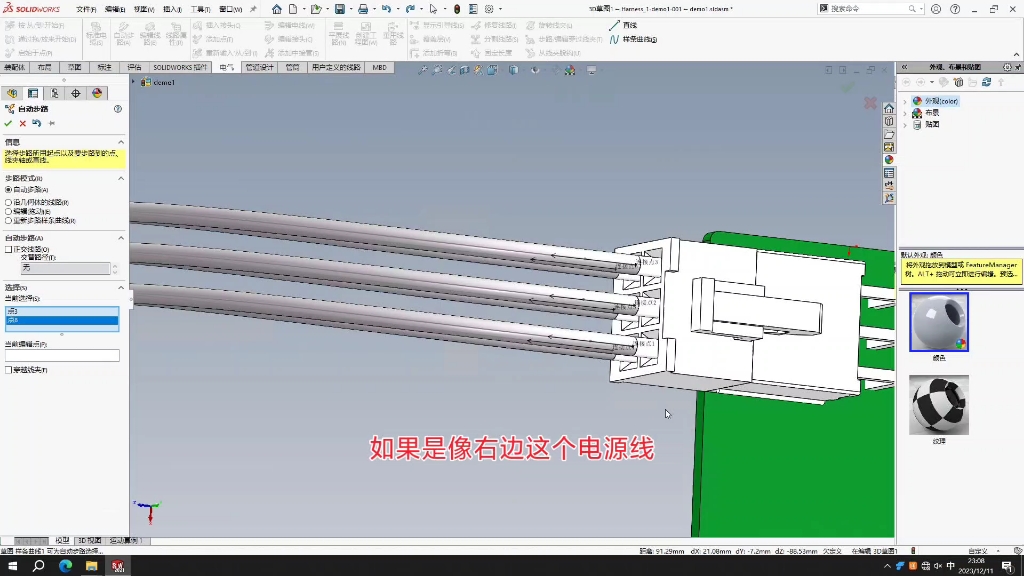Viewport: 1024px width, 576px height.
Task: Select the 自动步路 radio button
Action: 10,190
